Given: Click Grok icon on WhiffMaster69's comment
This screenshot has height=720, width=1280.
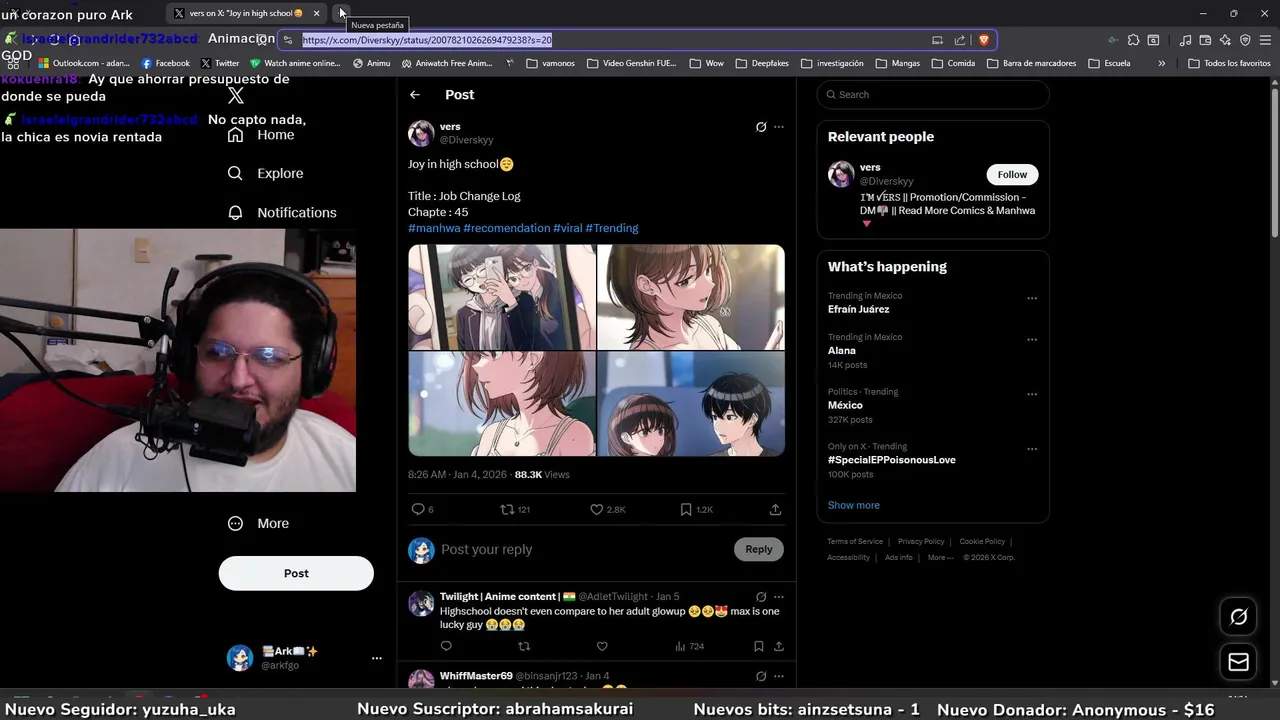Looking at the screenshot, I should (x=761, y=676).
